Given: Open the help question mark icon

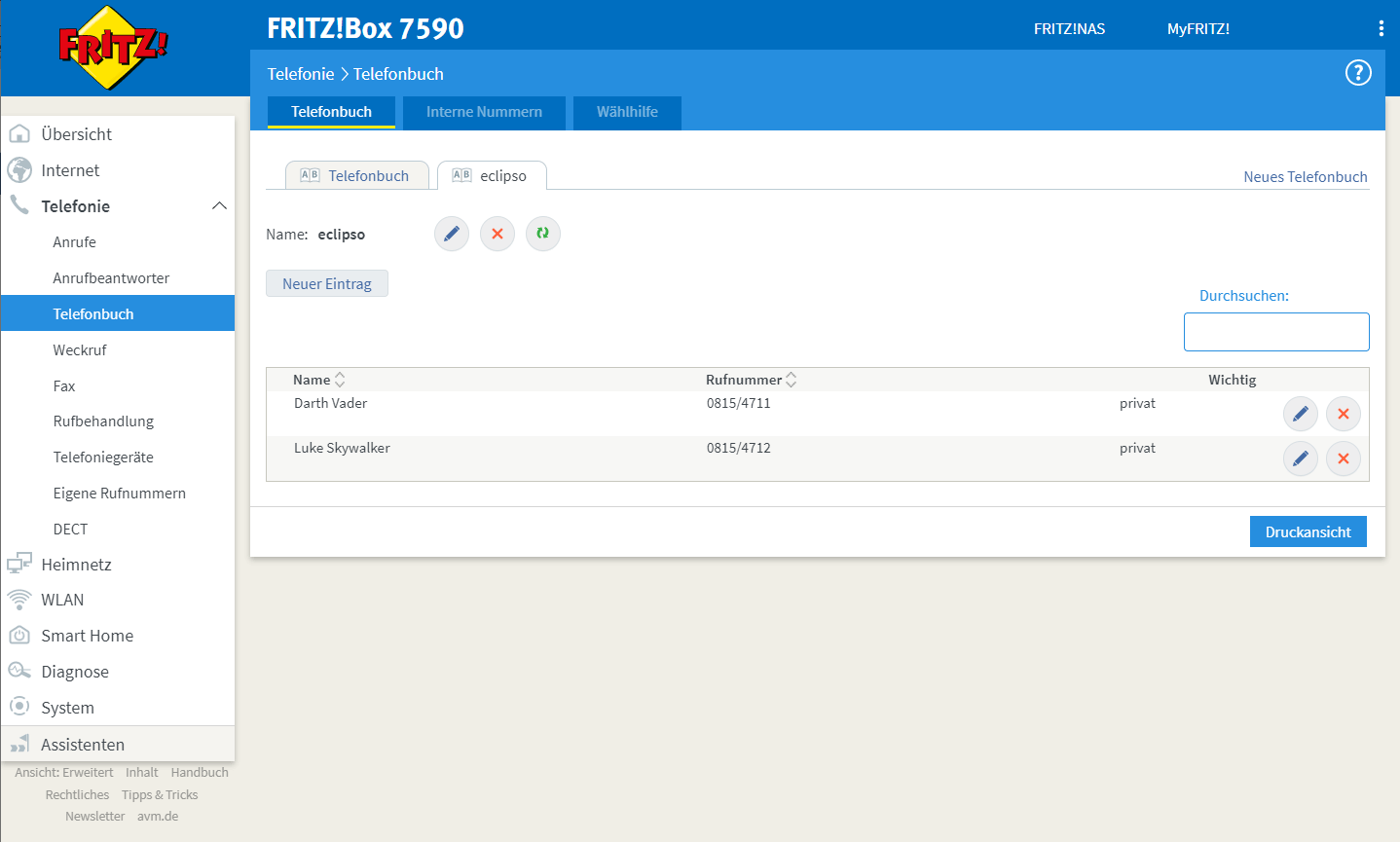Looking at the screenshot, I should click(x=1358, y=73).
